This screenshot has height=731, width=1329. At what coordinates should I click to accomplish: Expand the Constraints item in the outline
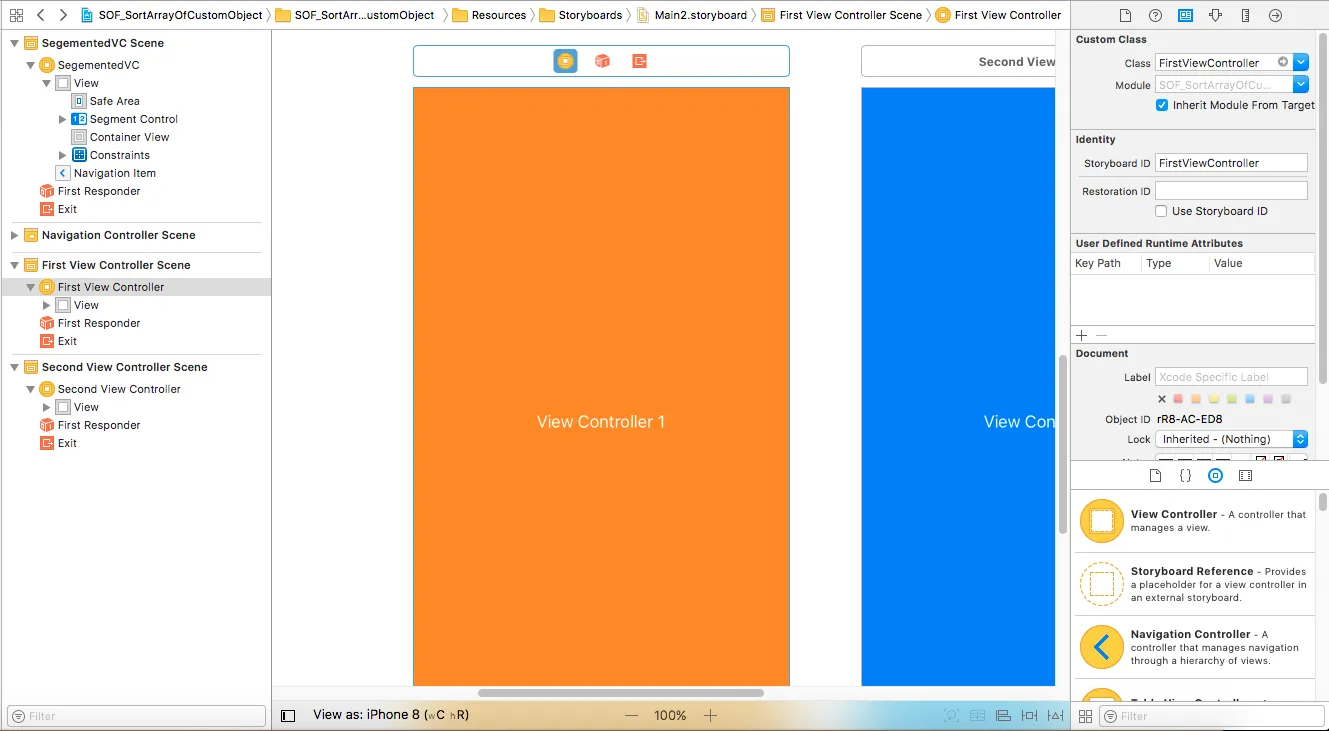[x=63, y=155]
